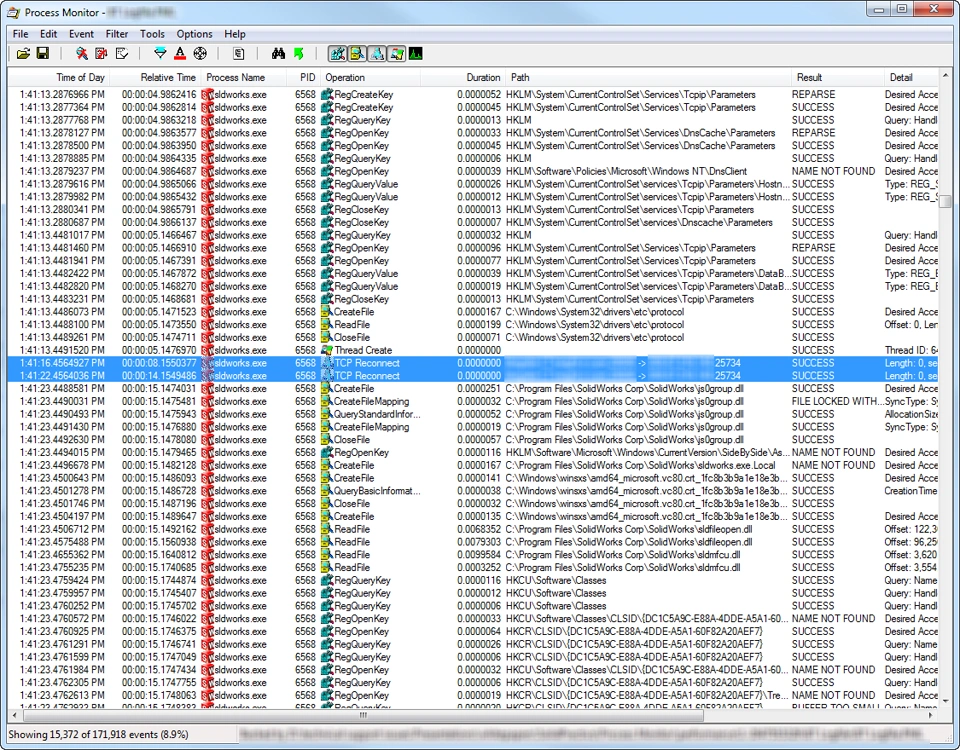The width and height of the screenshot is (960, 750).
Task: Click the FILE LOCKED WITH... result cell
Action: coord(837,402)
